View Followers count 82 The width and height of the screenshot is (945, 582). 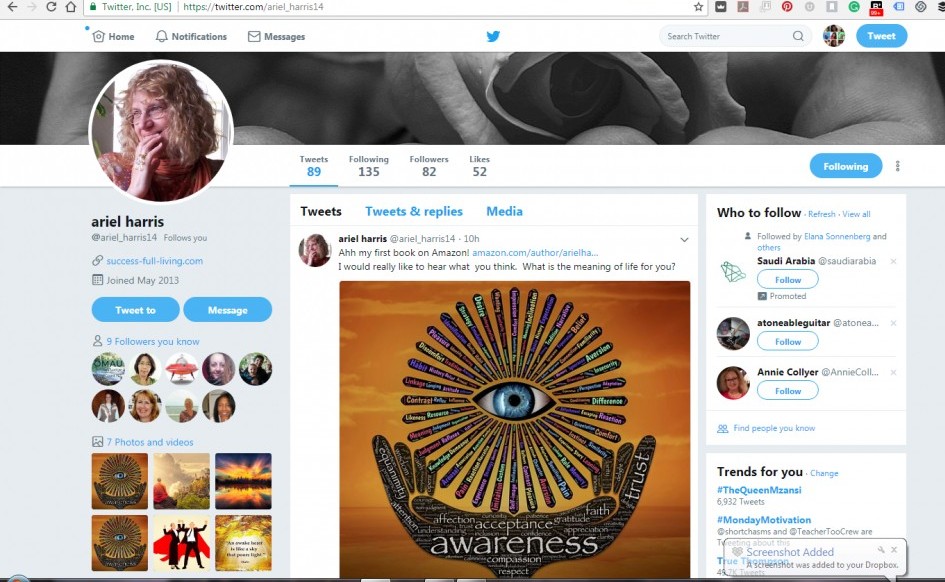[429, 166]
